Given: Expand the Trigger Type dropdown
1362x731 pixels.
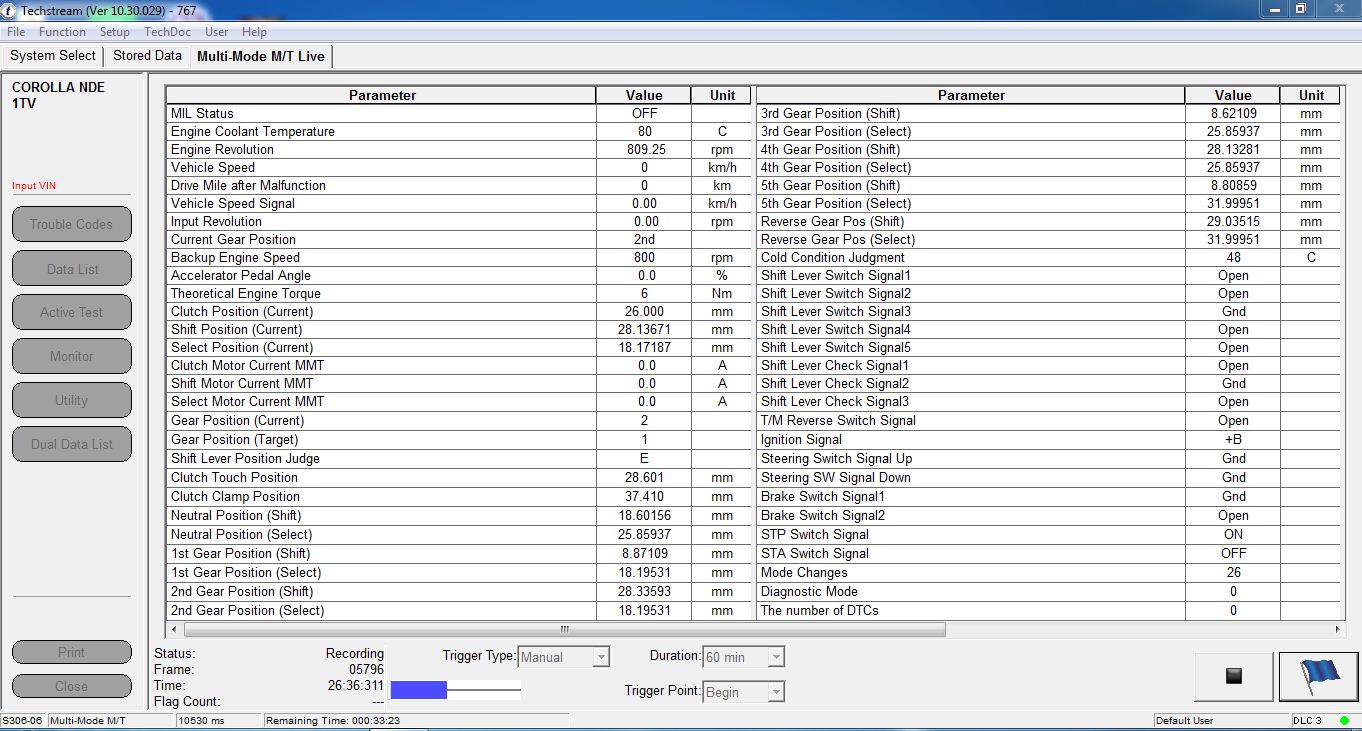Looking at the screenshot, I should click(600, 657).
